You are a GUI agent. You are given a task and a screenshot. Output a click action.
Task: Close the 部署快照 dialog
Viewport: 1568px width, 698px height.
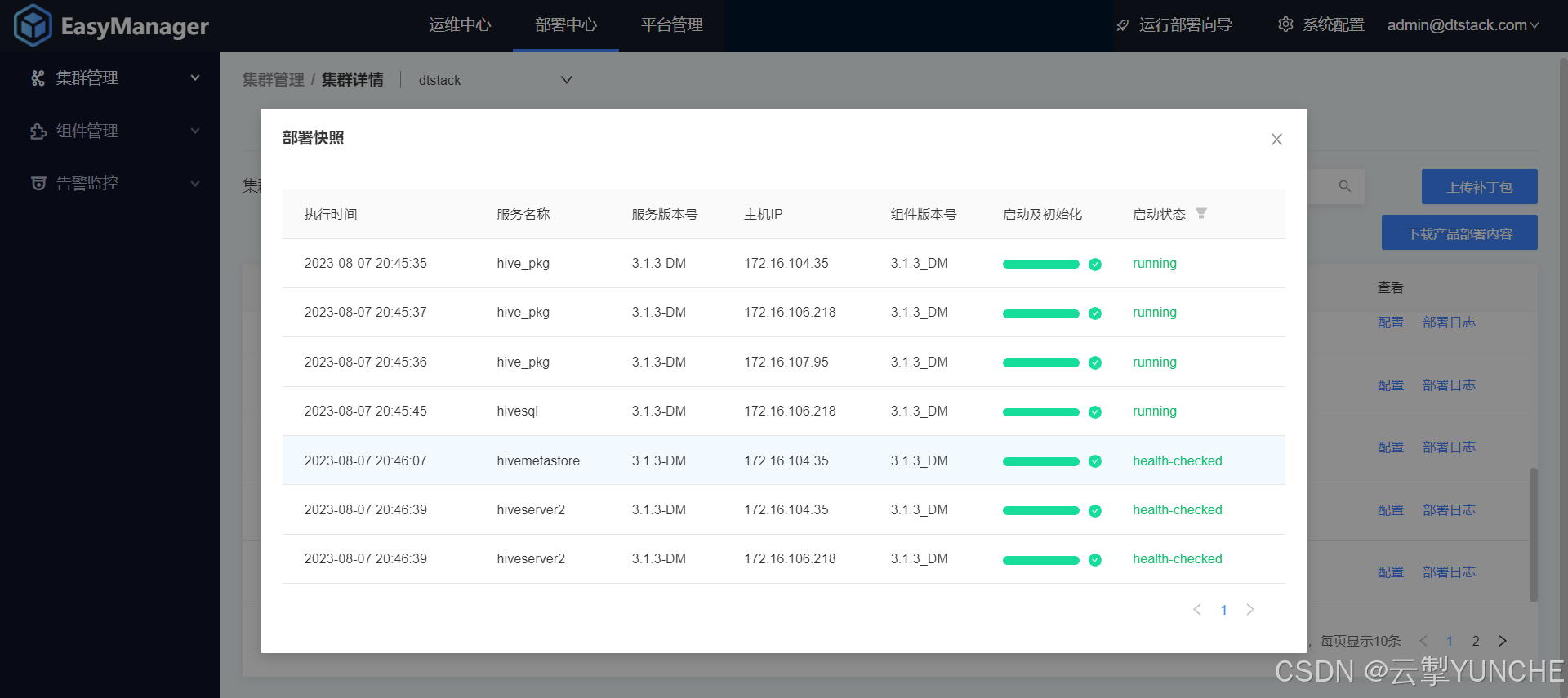(1276, 140)
